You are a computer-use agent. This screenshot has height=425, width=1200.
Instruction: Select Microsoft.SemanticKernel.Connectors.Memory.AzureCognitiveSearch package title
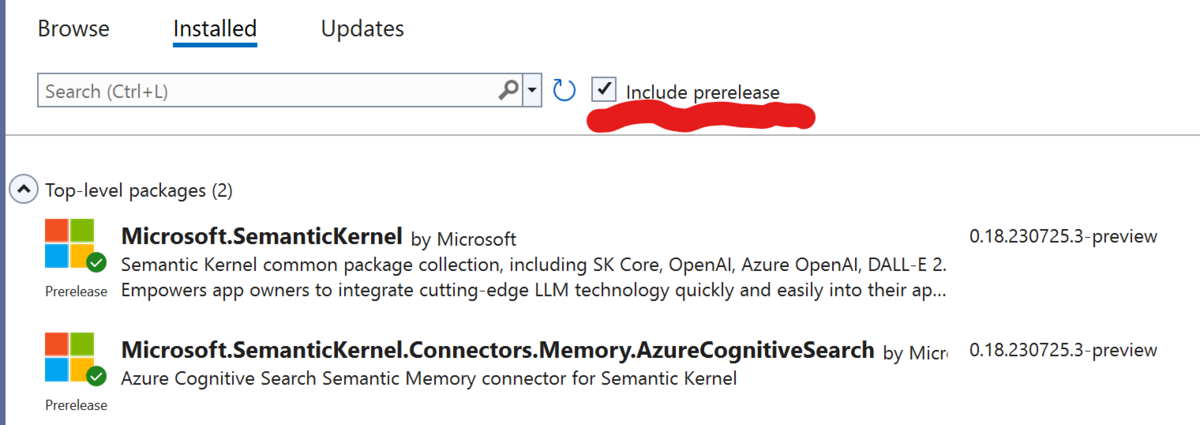click(497, 351)
